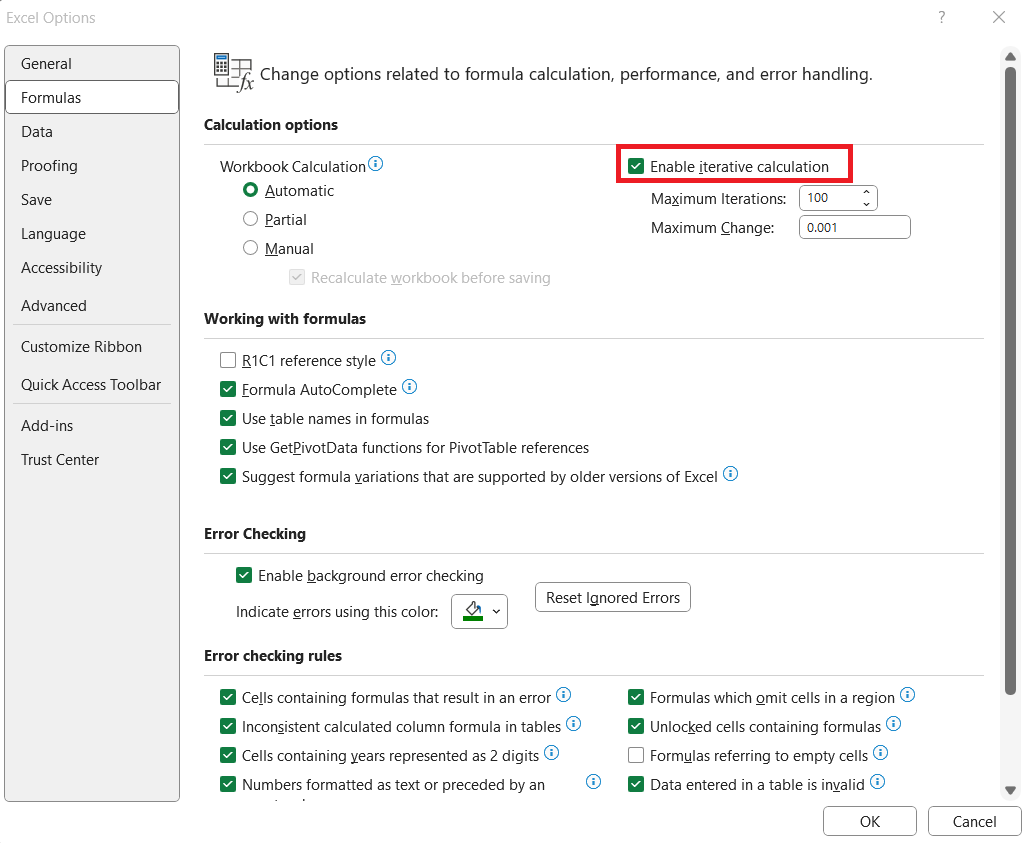Screen dimensions: 1024x843
Task: Open the Accessibility options category
Action: [x=92, y=268]
